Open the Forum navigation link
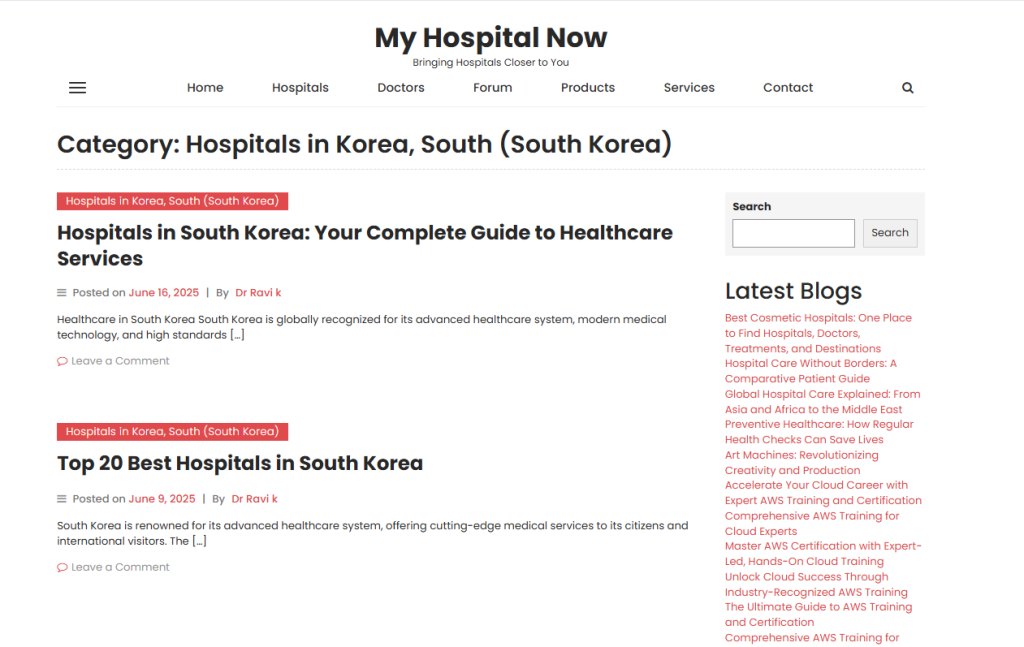The height and width of the screenshot is (647, 1024). 492,88
